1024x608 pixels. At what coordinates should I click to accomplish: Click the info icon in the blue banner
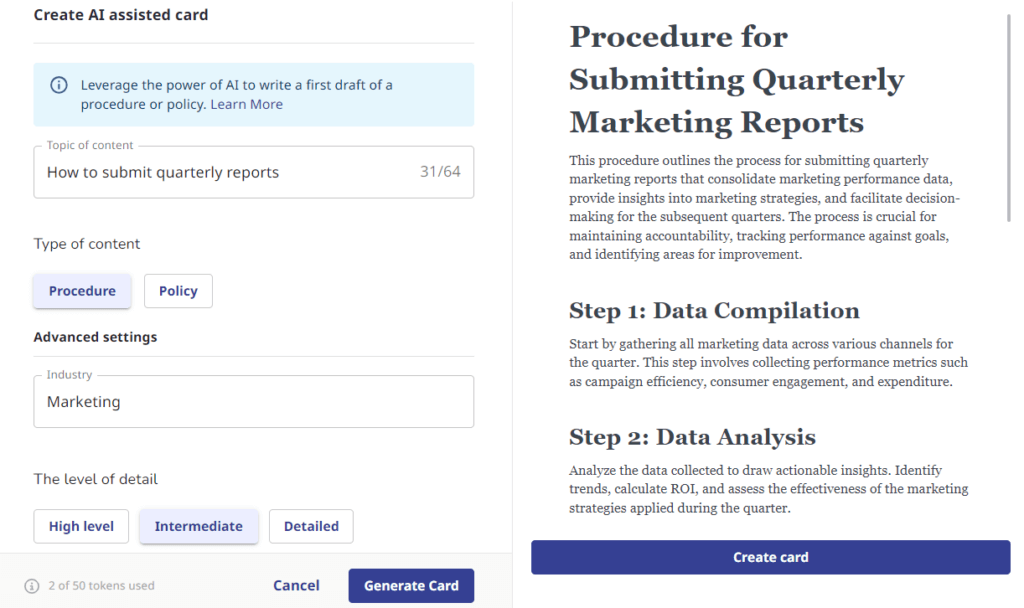click(60, 85)
